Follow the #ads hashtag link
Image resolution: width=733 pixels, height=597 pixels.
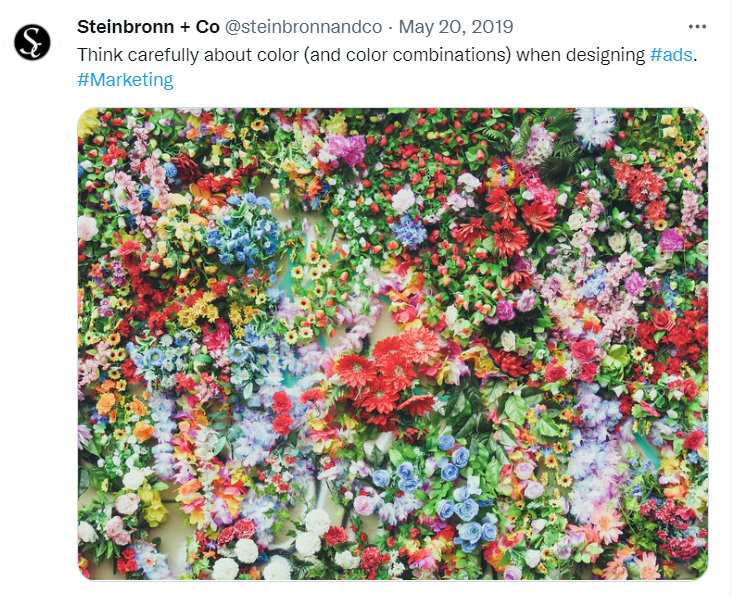(x=671, y=55)
